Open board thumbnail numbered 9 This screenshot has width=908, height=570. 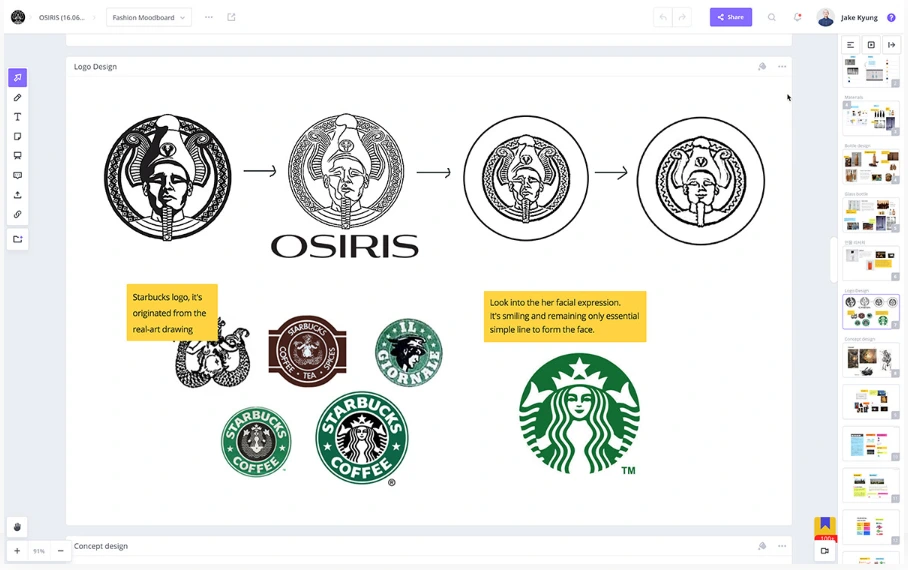(x=871, y=401)
